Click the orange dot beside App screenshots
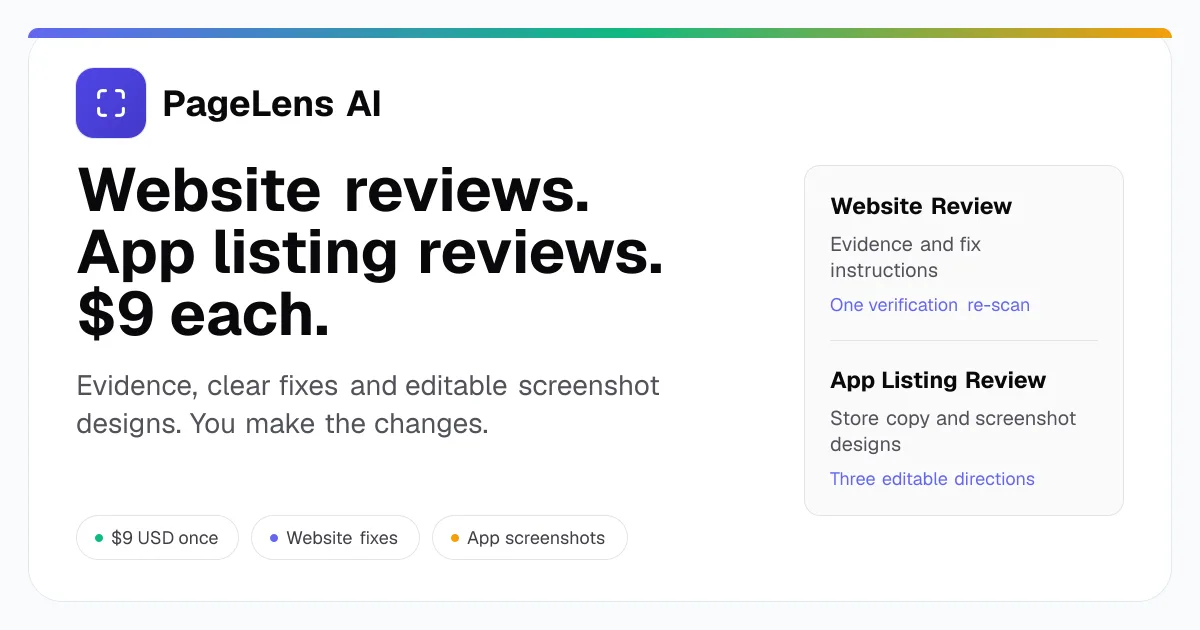Viewport: 1200px width, 630px height. 455,538
